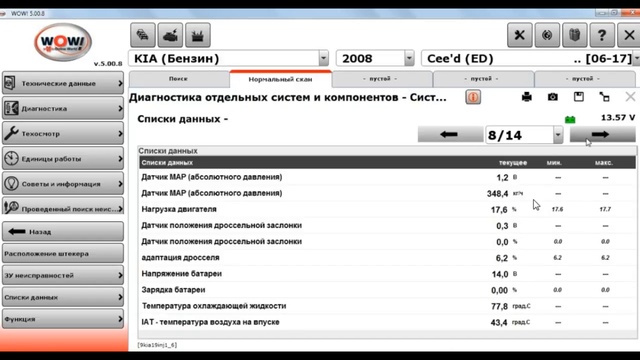Click the green battery voltage icon
Screen dimensions: 640x360
click(x=570, y=120)
